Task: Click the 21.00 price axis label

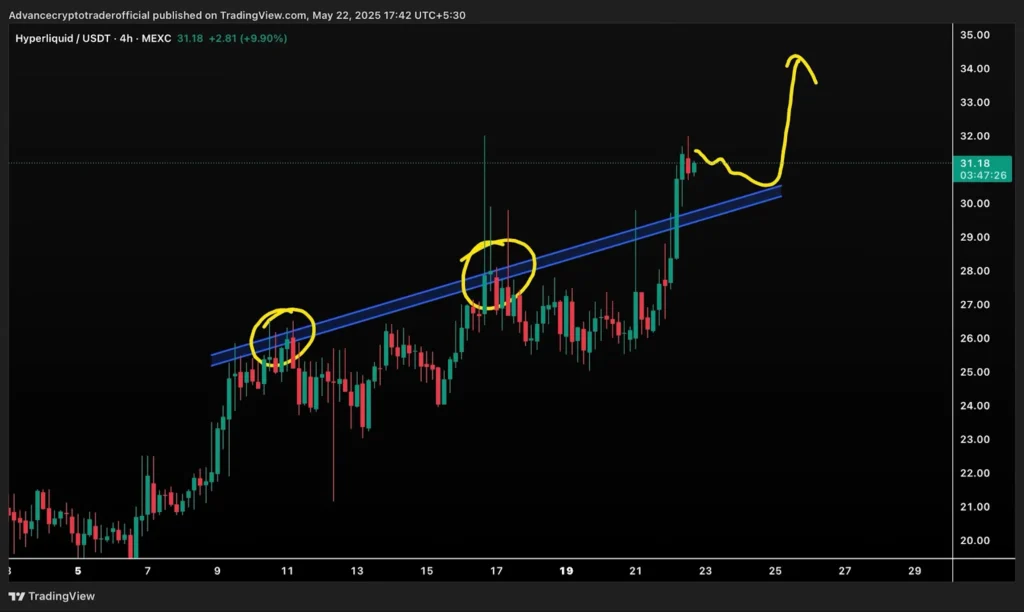Action: pos(974,507)
